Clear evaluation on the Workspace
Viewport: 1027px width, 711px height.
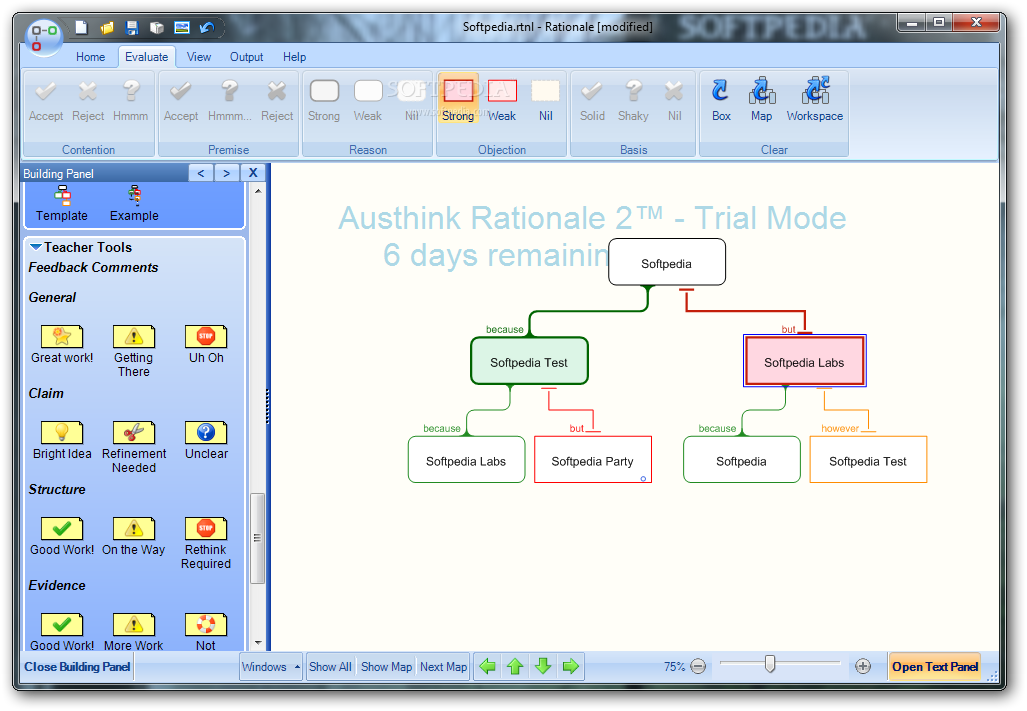815,100
